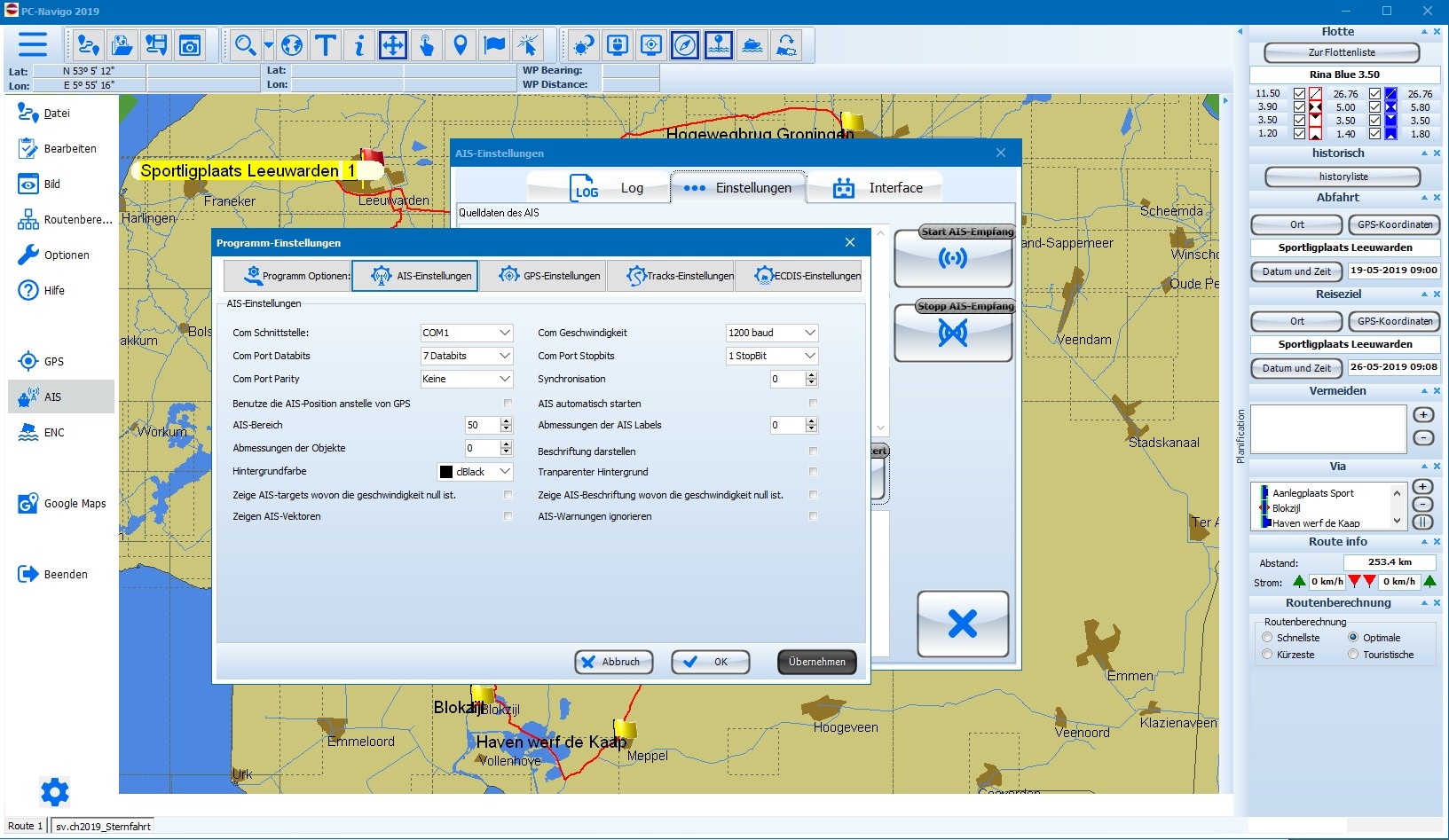Viewport: 1449px width, 840px height.
Task: Open the Com Schnittstelle COM1 dropdown
Action: pos(467,333)
